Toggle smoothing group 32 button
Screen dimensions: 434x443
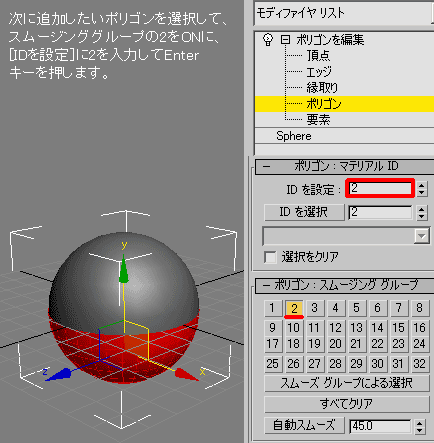[x=420, y=364]
